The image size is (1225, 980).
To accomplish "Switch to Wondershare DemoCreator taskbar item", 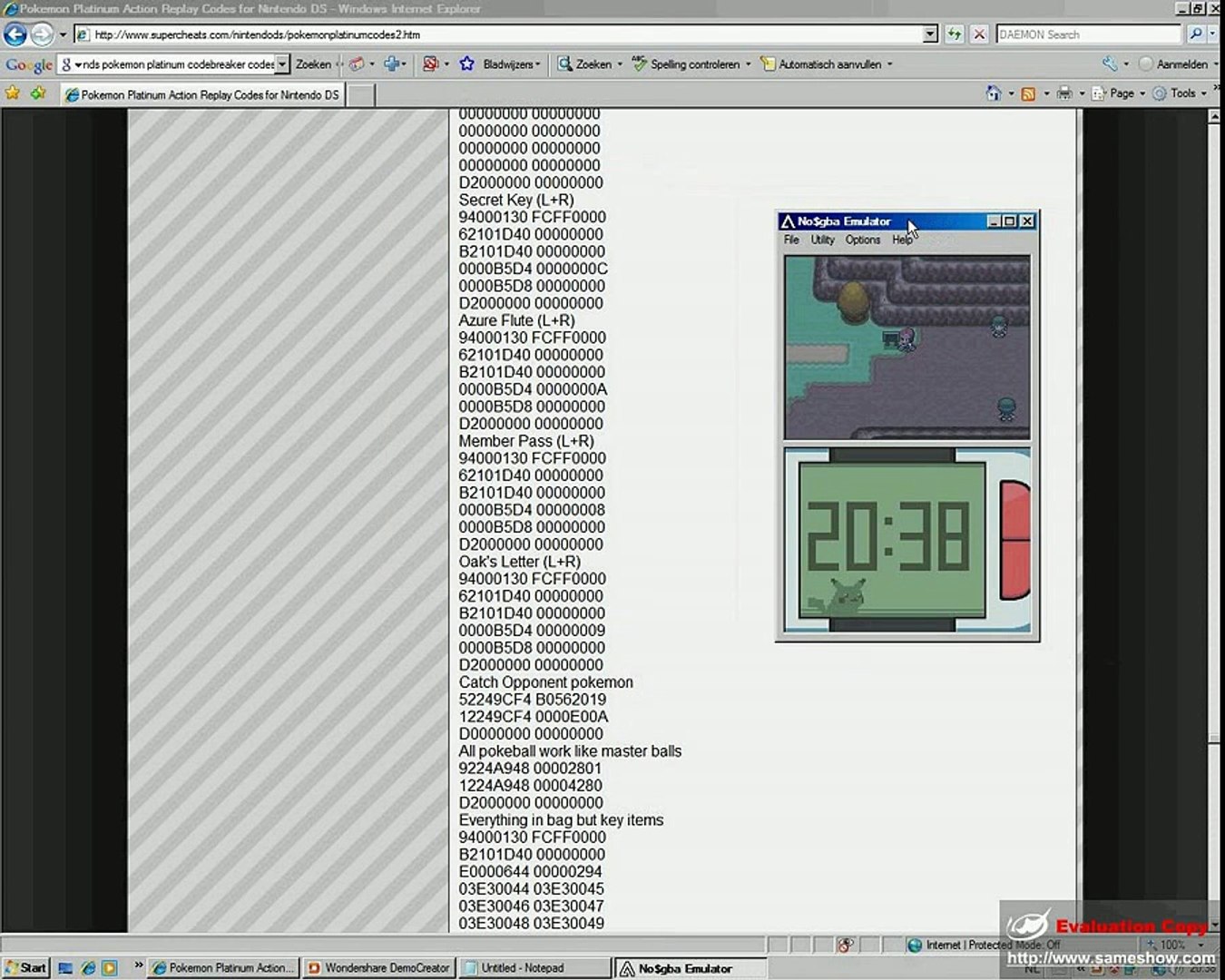I will [x=378, y=968].
